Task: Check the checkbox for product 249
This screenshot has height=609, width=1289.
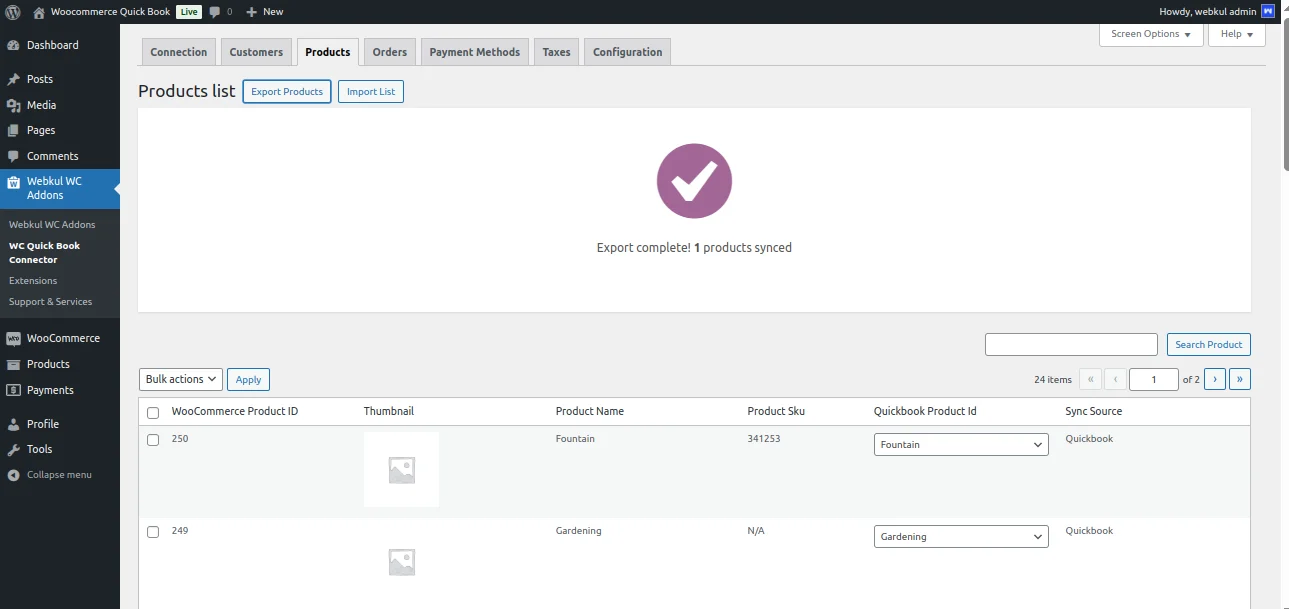Action: (x=153, y=531)
